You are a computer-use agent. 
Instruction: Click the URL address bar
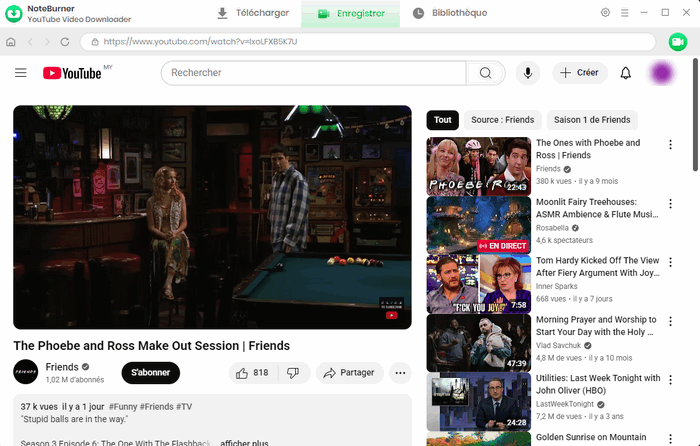coord(368,42)
